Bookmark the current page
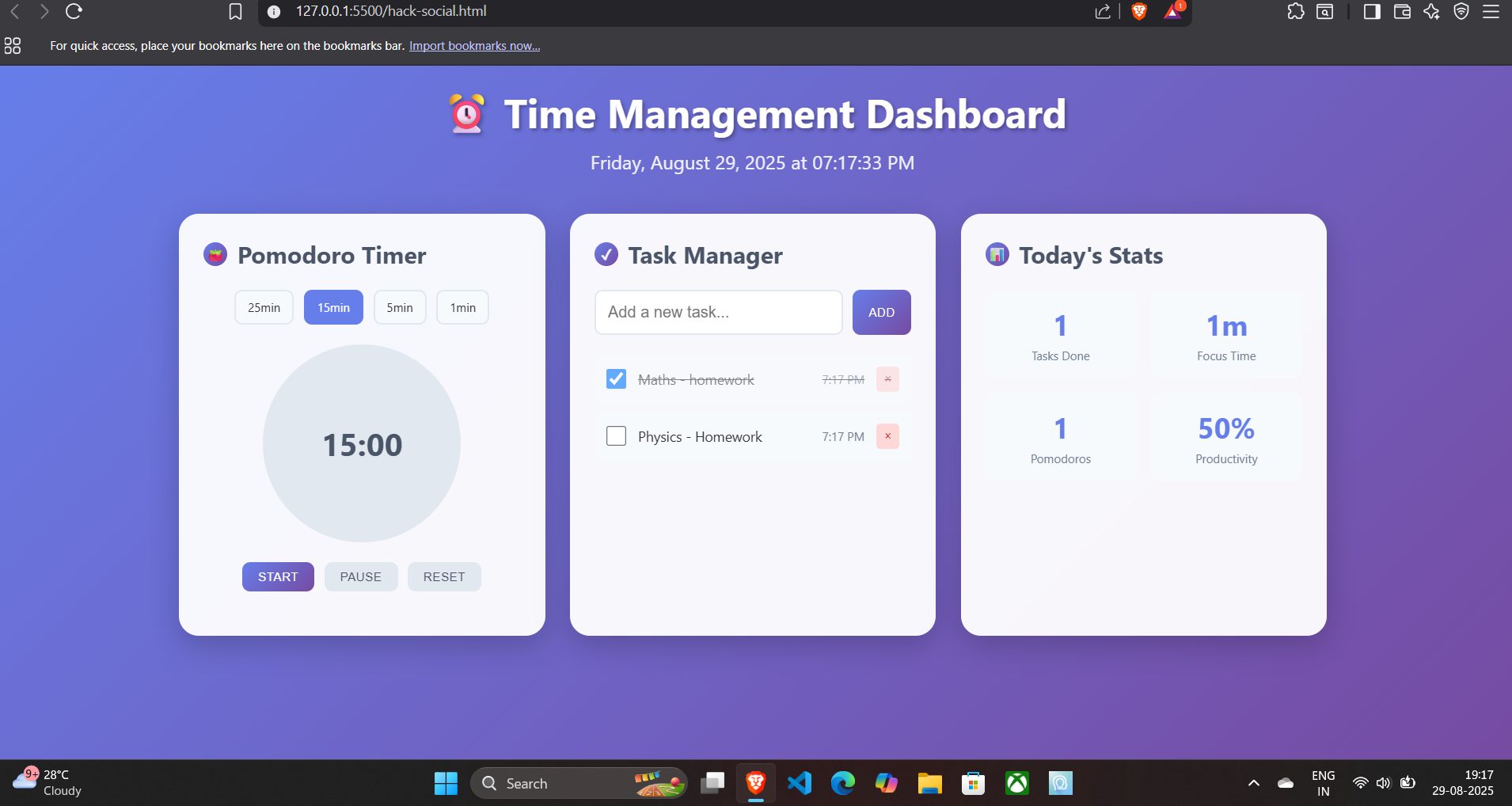This screenshot has height=806, width=1512. tap(234, 11)
